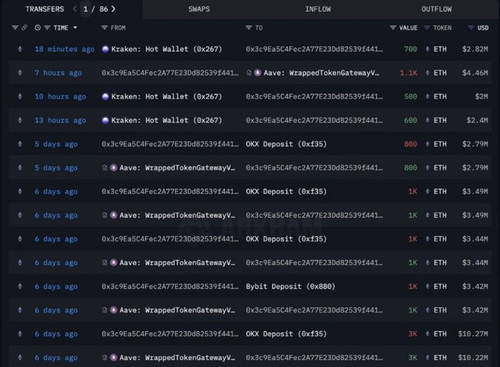The image size is (500, 367).
Task: Open Kraken: Hot Wallet in the 18 minutes ago row
Action: (166, 49)
